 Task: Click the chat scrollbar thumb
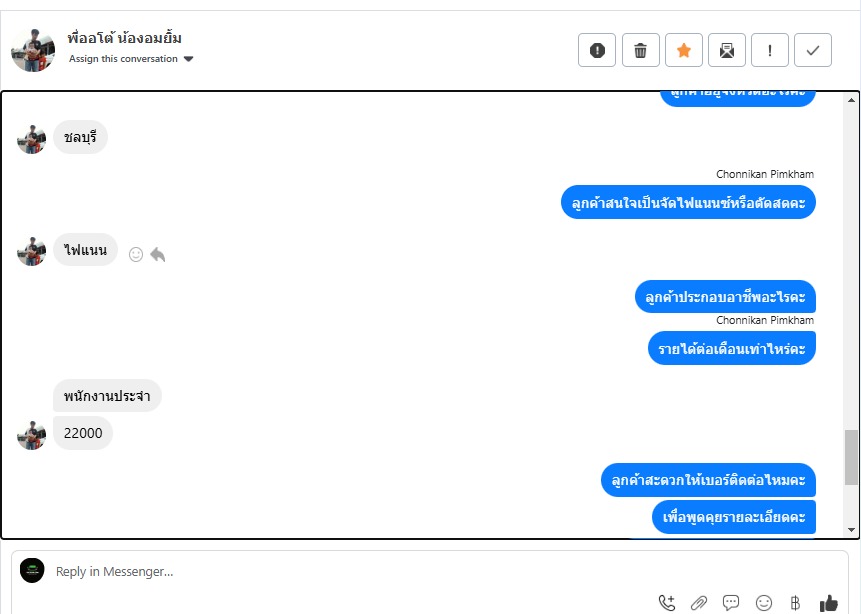[851, 457]
